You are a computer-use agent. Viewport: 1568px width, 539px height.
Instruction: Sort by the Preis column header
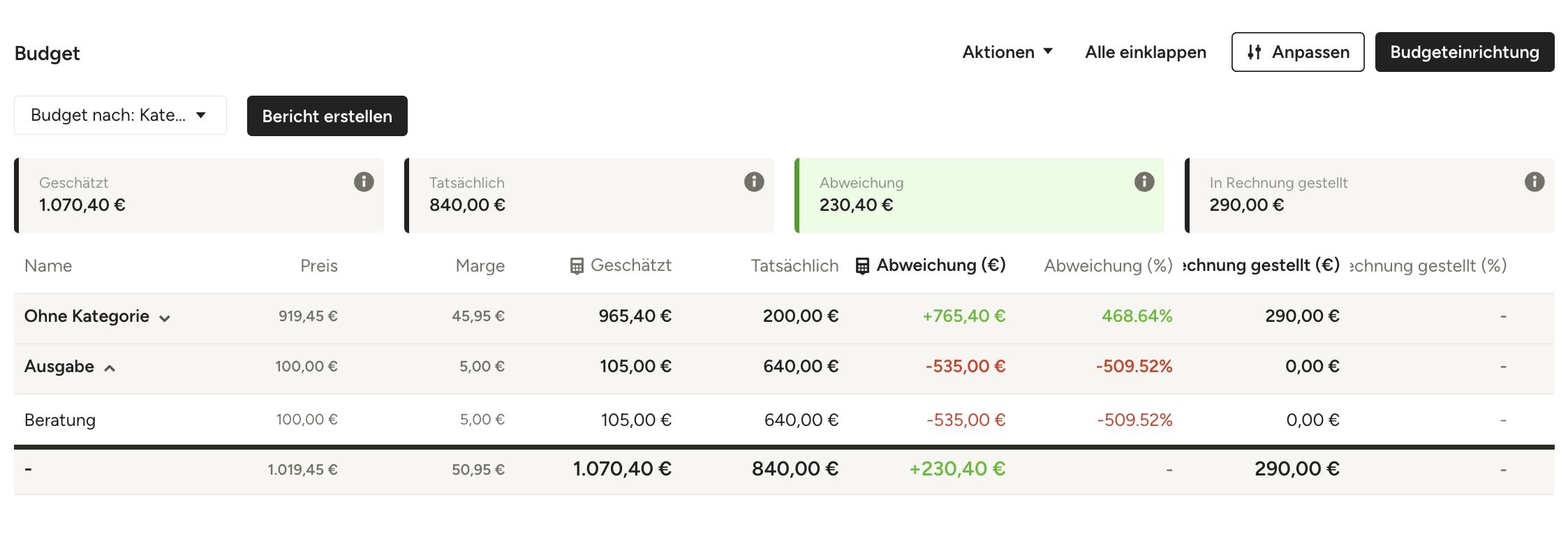318,266
